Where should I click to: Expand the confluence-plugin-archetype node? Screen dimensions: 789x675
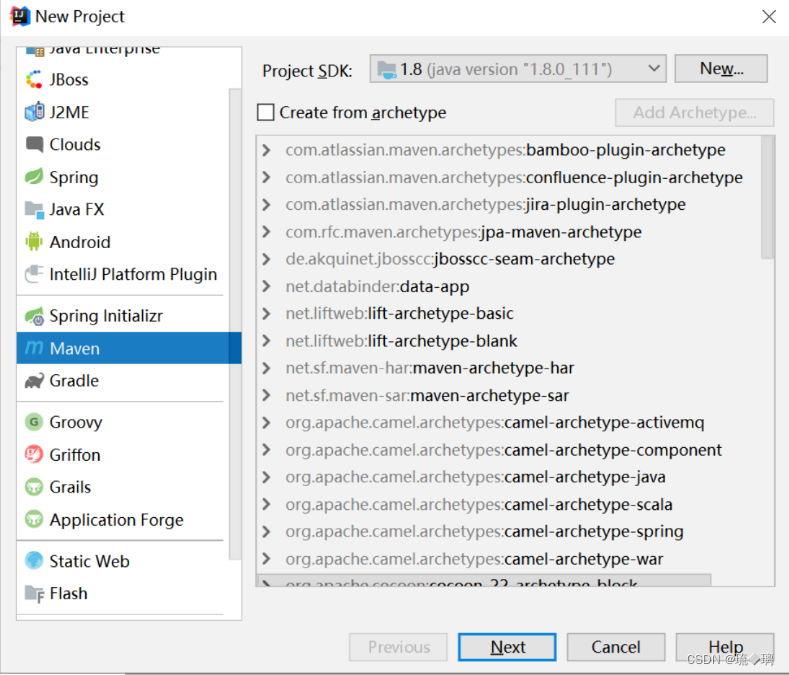click(x=267, y=177)
